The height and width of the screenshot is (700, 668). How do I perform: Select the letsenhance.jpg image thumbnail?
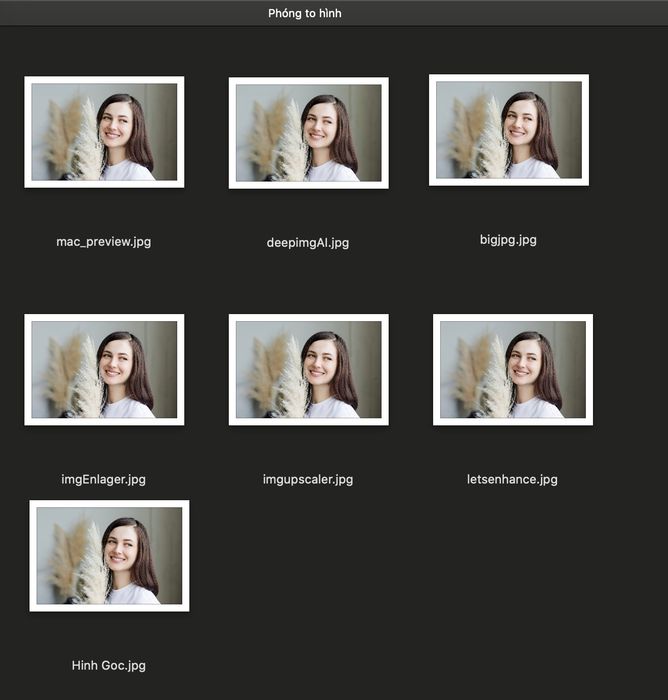click(x=513, y=370)
